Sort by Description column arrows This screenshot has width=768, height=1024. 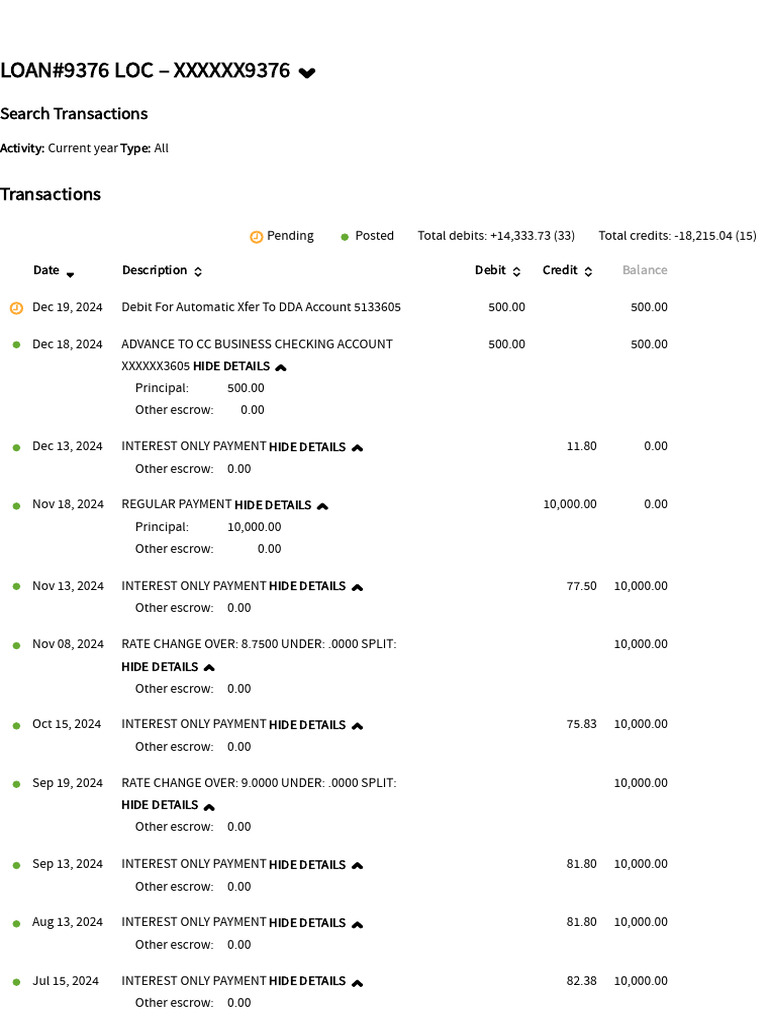[198, 272]
